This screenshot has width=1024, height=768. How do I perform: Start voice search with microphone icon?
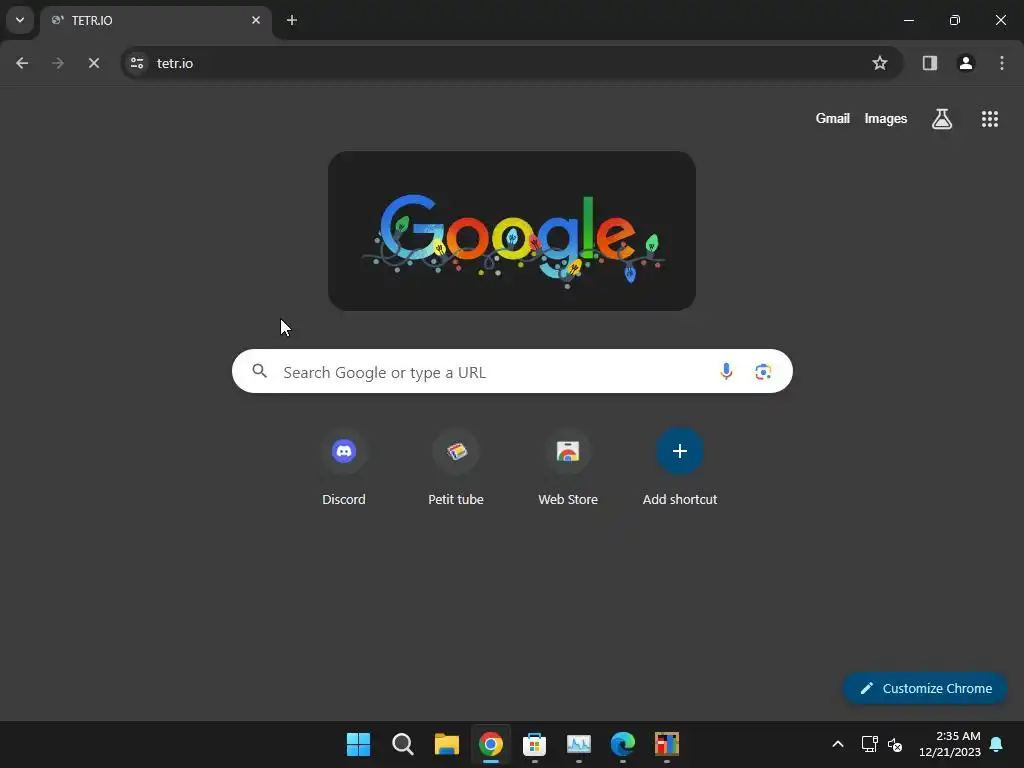tap(726, 372)
